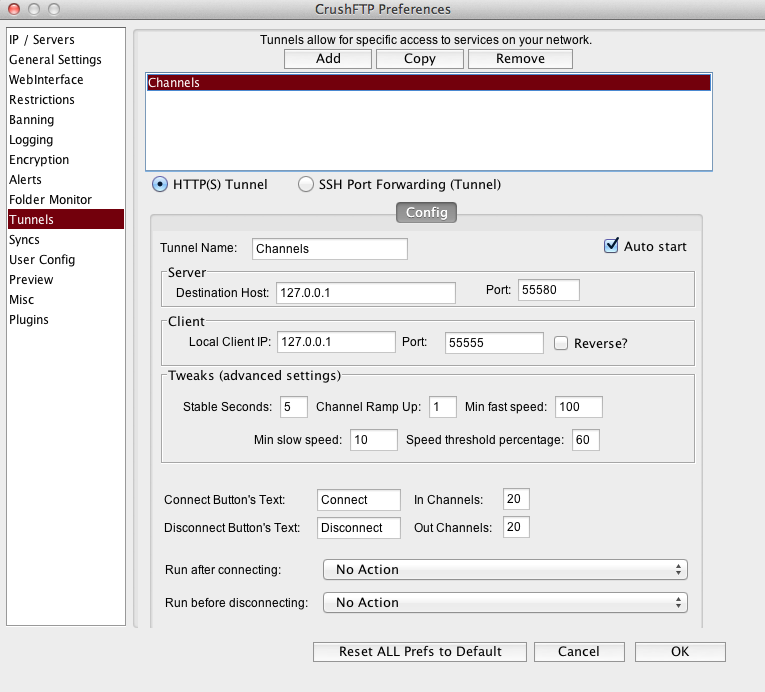Open User Config section
Image resolution: width=765 pixels, height=692 pixels.
(65, 260)
